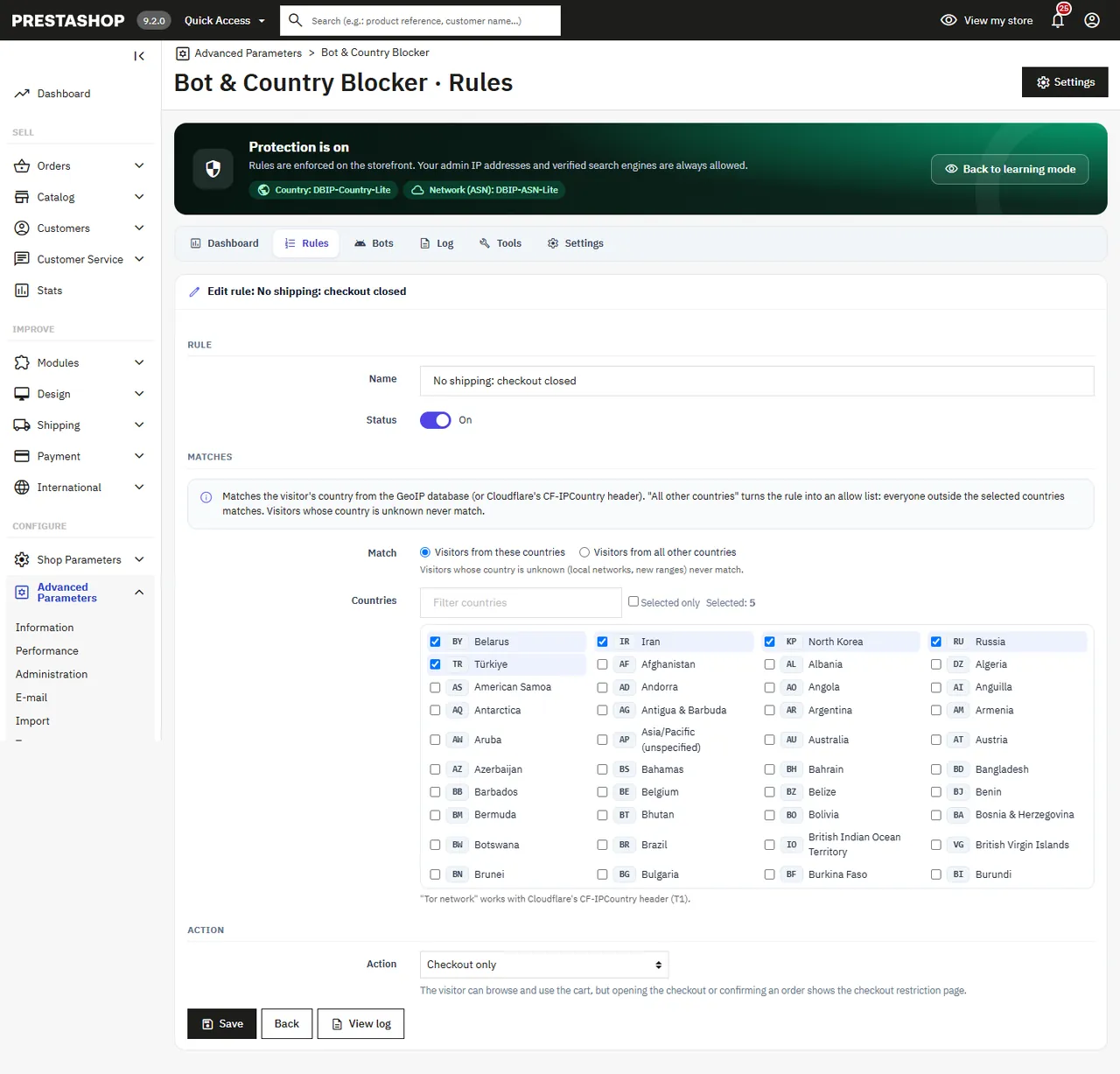Uncheck the Russia country checkbox
Screen dimensions: 1120x1074
(x=936, y=642)
